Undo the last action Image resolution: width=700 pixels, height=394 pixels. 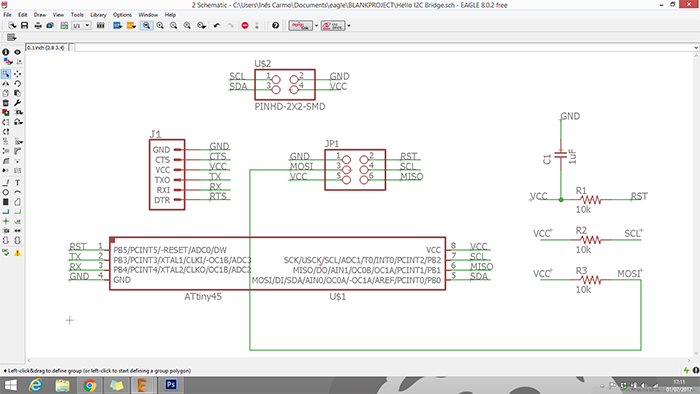click(217, 25)
